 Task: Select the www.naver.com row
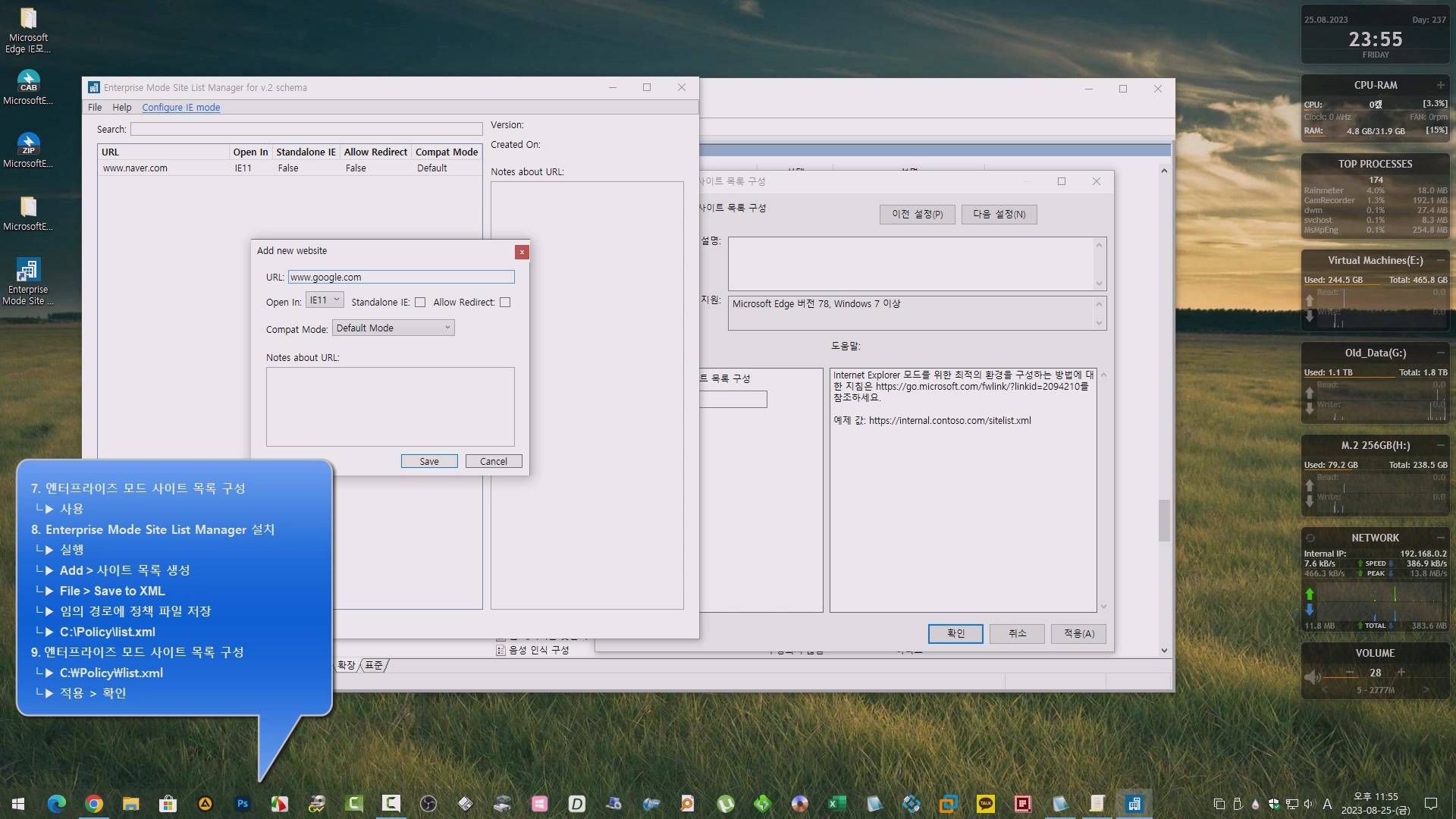pos(290,168)
